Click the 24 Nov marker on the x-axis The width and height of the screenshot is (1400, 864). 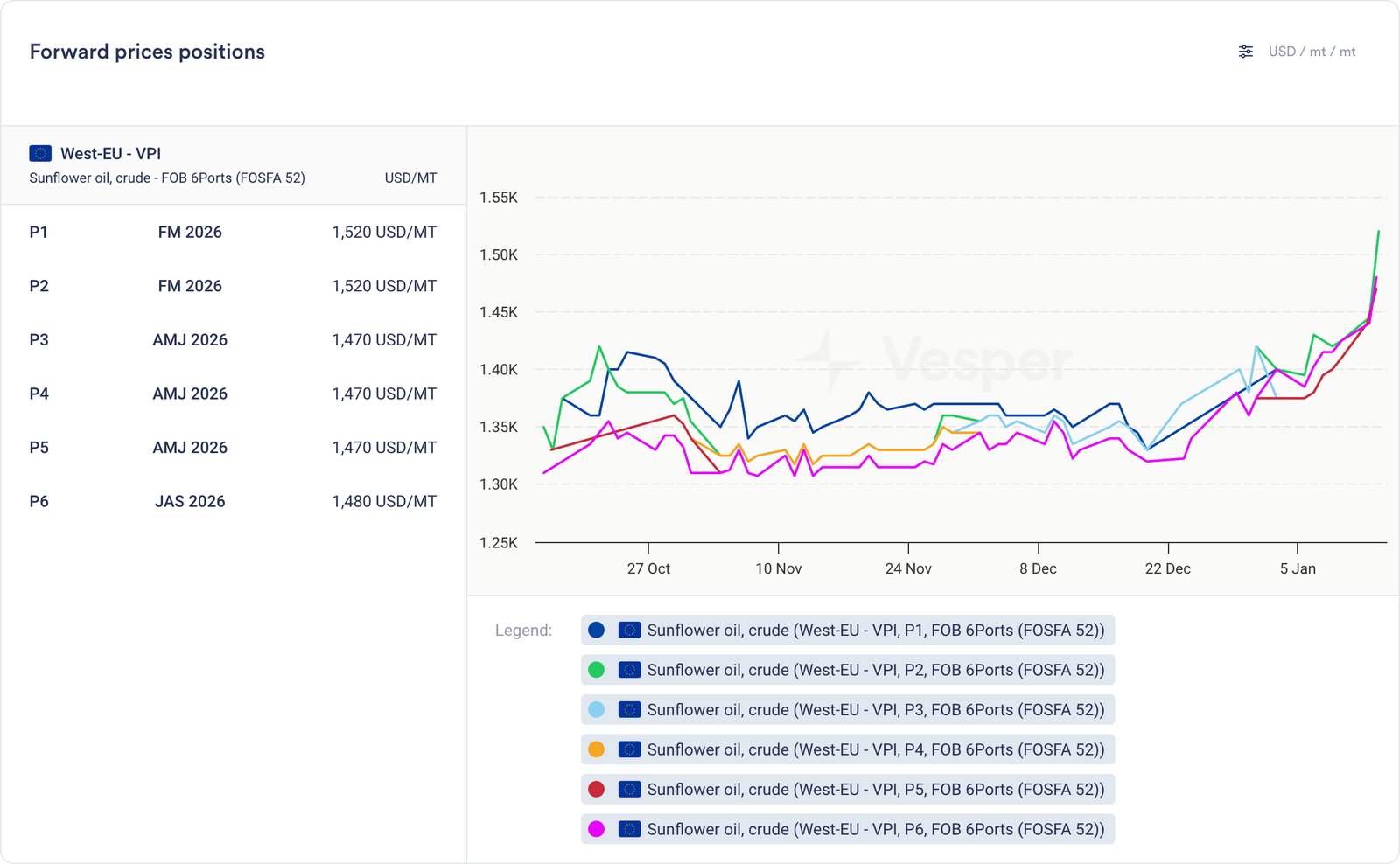click(907, 568)
